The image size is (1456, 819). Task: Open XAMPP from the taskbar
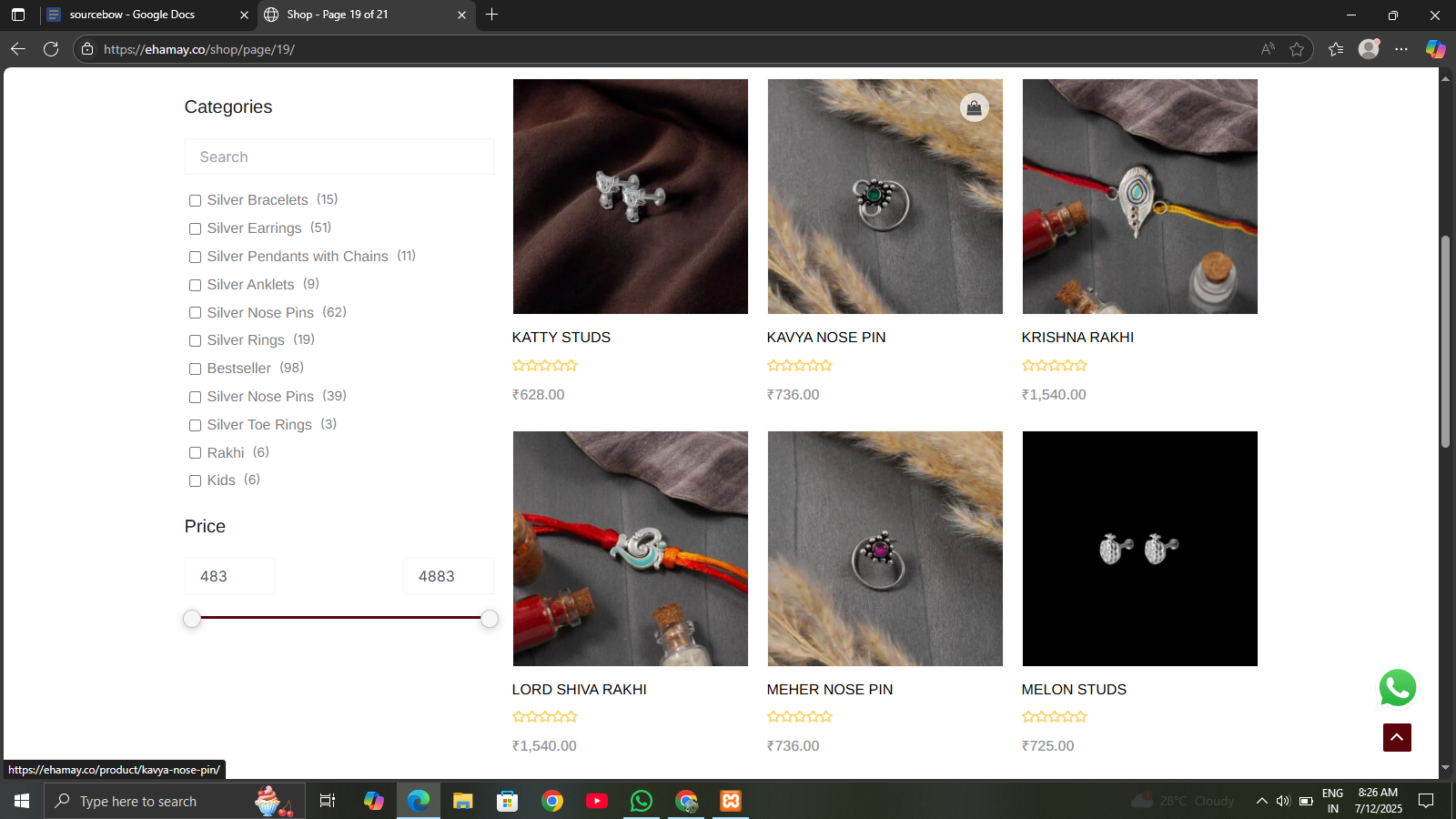click(x=731, y=801)
